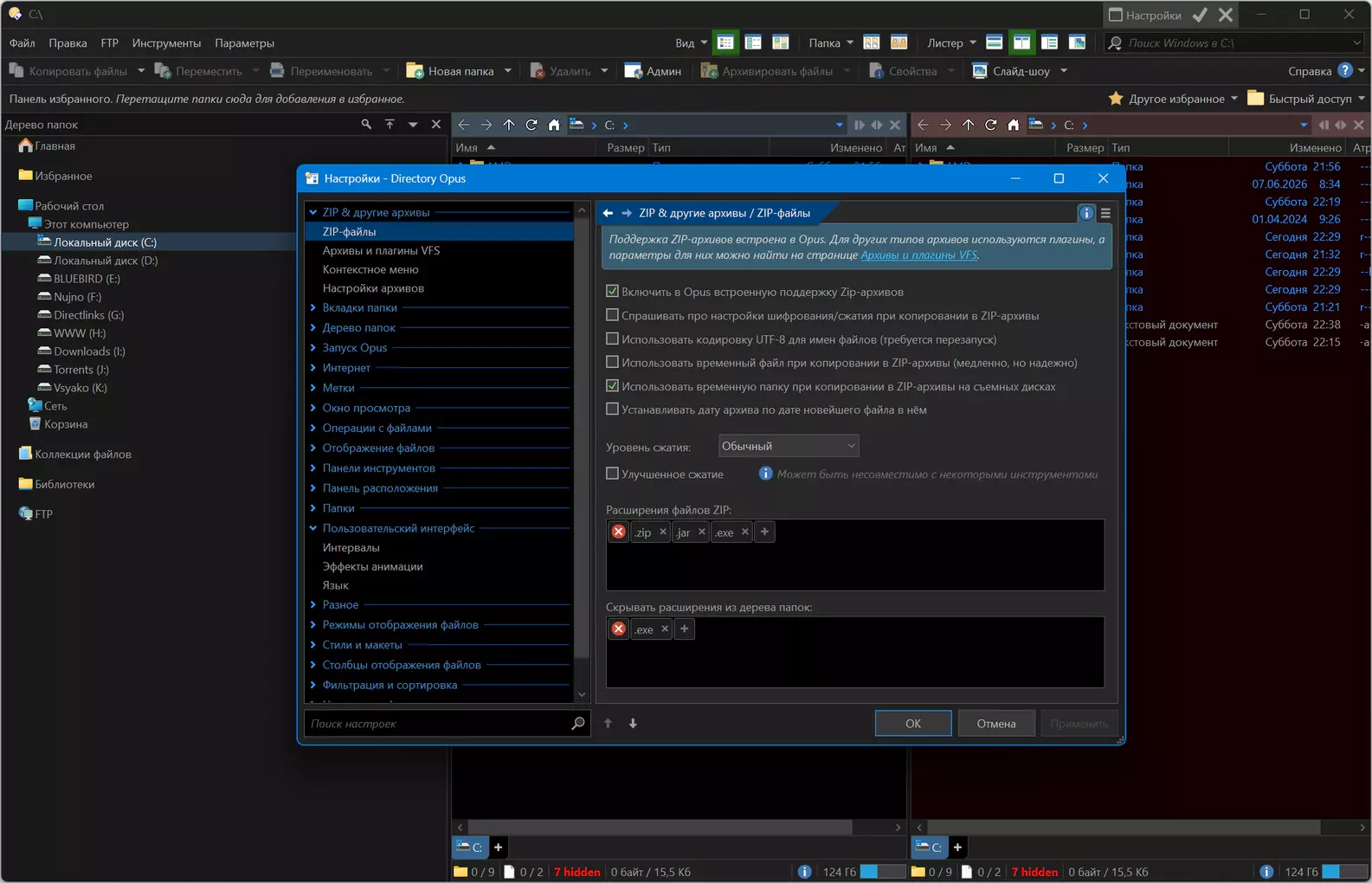Click the Новая папка icon
The image size is (1372, 883).
coord(415,71)
